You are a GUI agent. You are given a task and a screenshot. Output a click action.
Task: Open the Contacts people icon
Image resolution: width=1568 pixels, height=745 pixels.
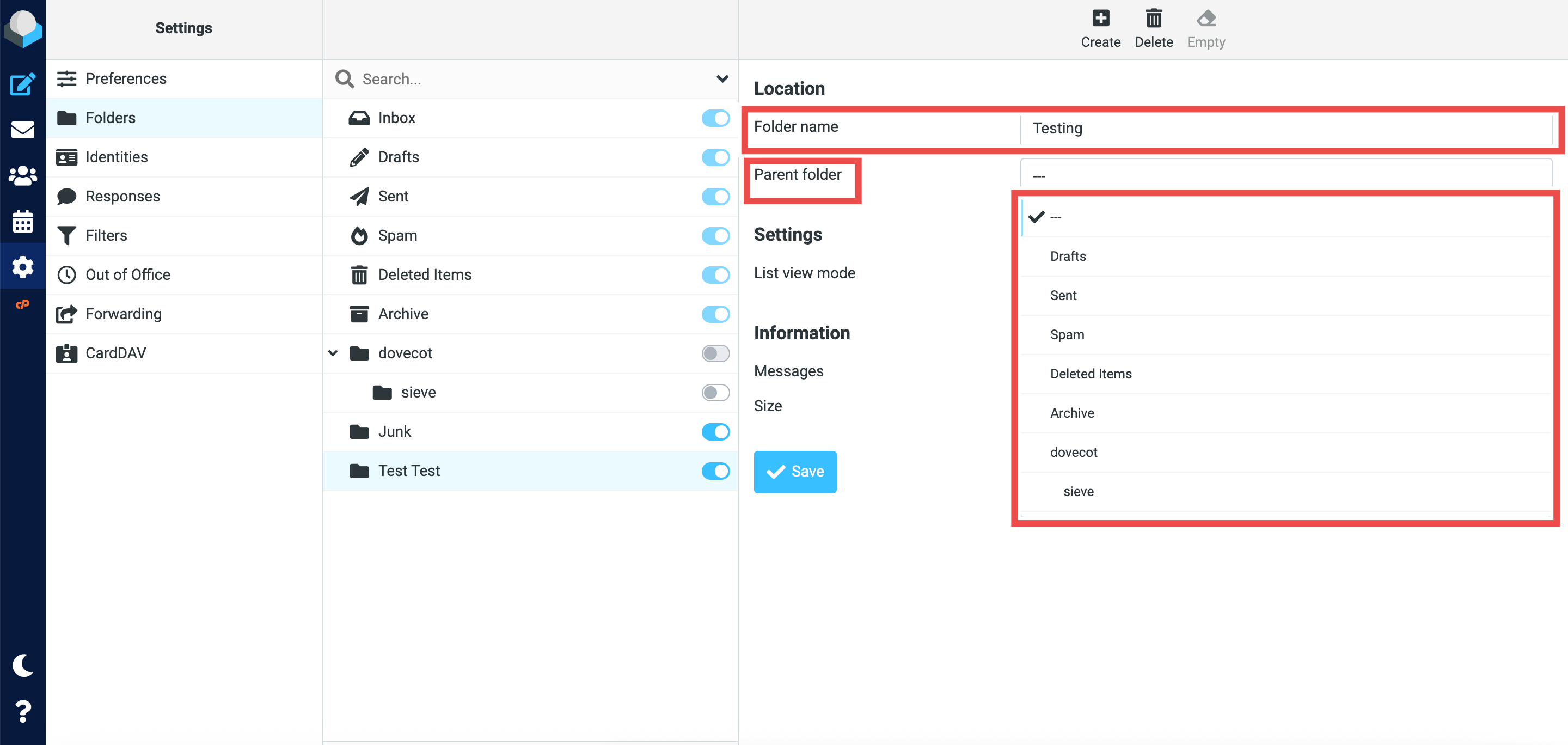pyautogui.click(x=22, y=175)
